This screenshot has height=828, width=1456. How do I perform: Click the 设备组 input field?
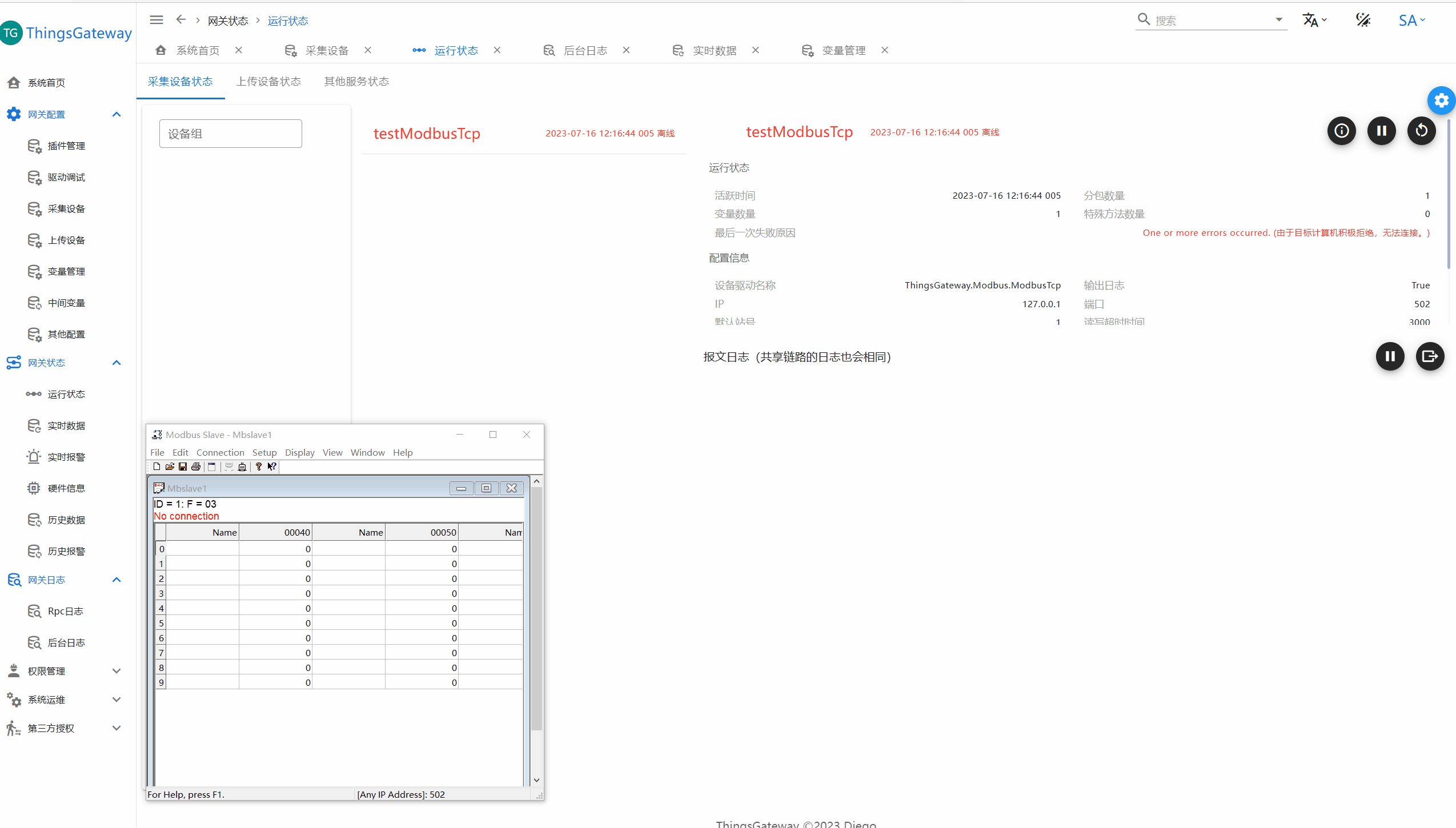(230, 134)
